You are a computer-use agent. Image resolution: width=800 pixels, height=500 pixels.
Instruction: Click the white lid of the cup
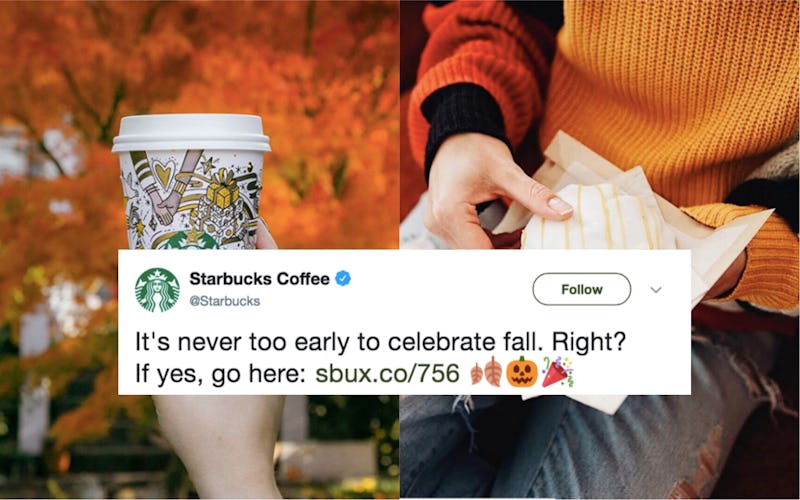coord(191,133)
